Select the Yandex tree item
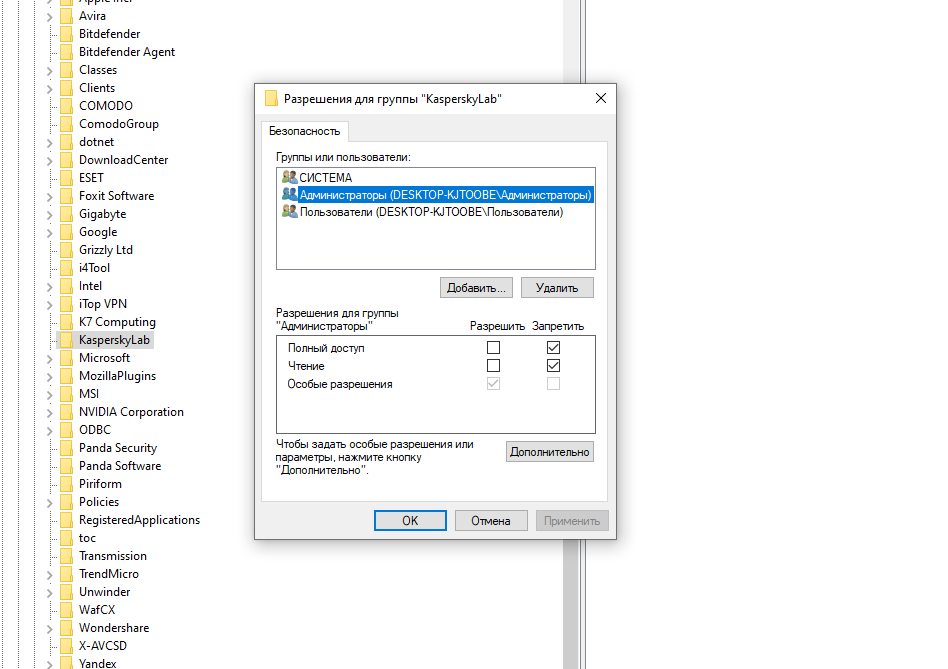 [97, 663]
